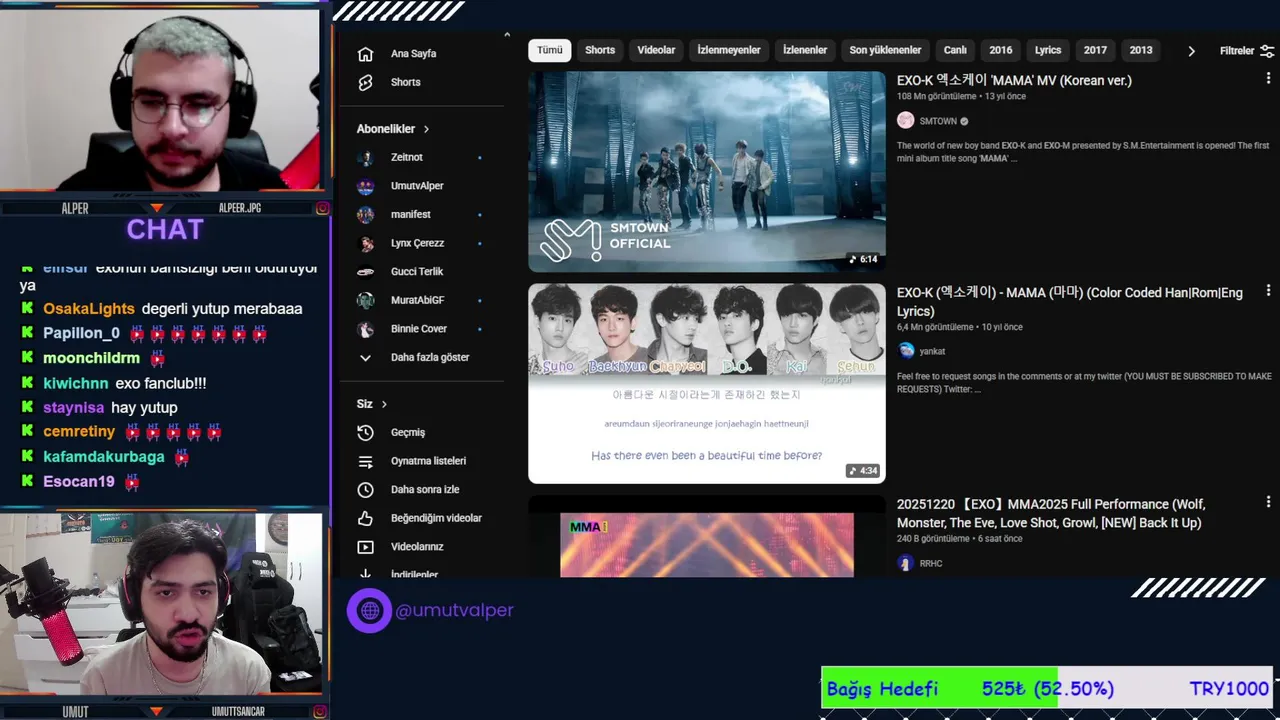Click Esocan19 username in chat

click(x=79, y=482)
